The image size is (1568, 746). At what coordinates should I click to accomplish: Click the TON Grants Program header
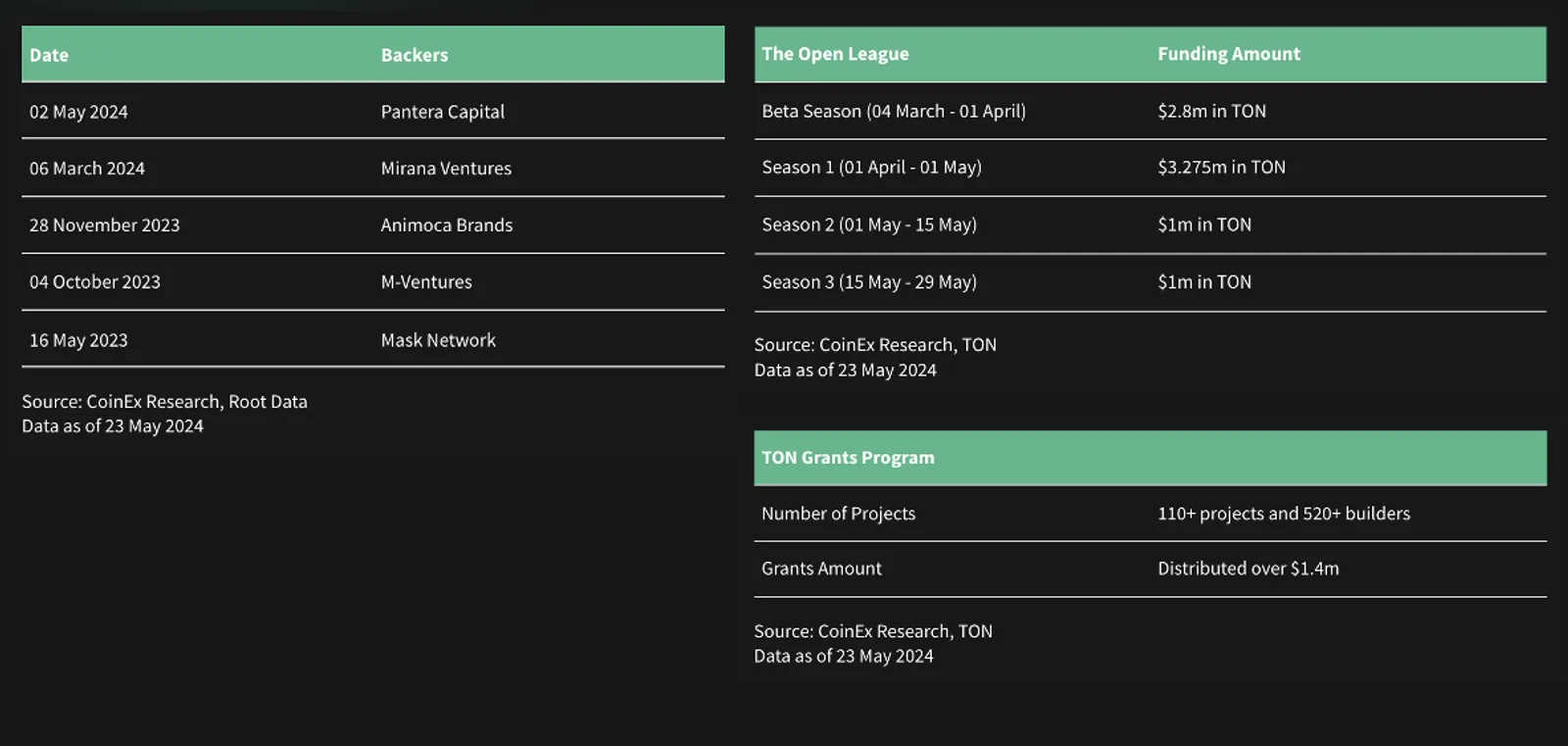tap(848, 458)
